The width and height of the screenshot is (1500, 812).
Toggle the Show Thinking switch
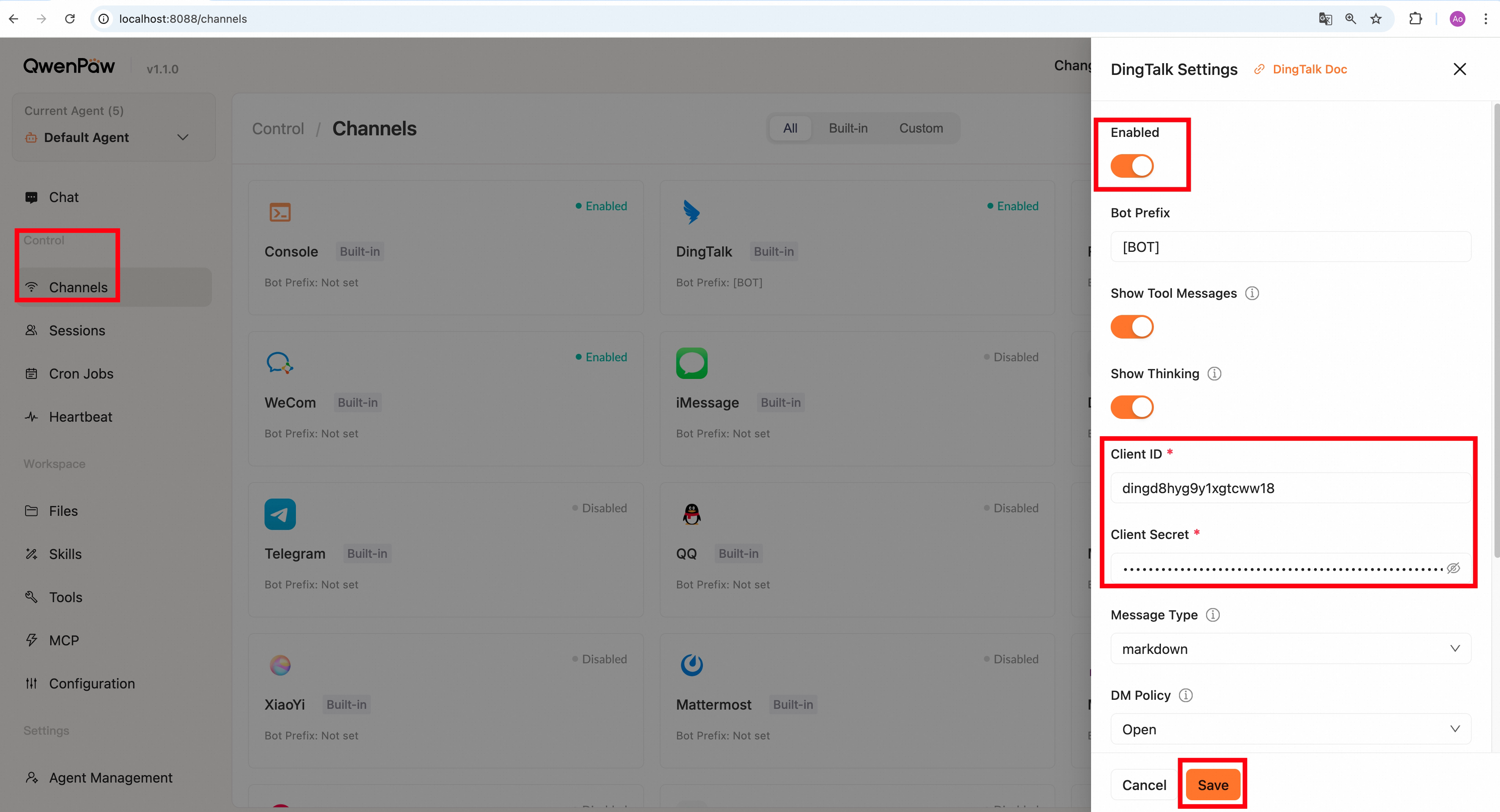[x=1132, y=407]
